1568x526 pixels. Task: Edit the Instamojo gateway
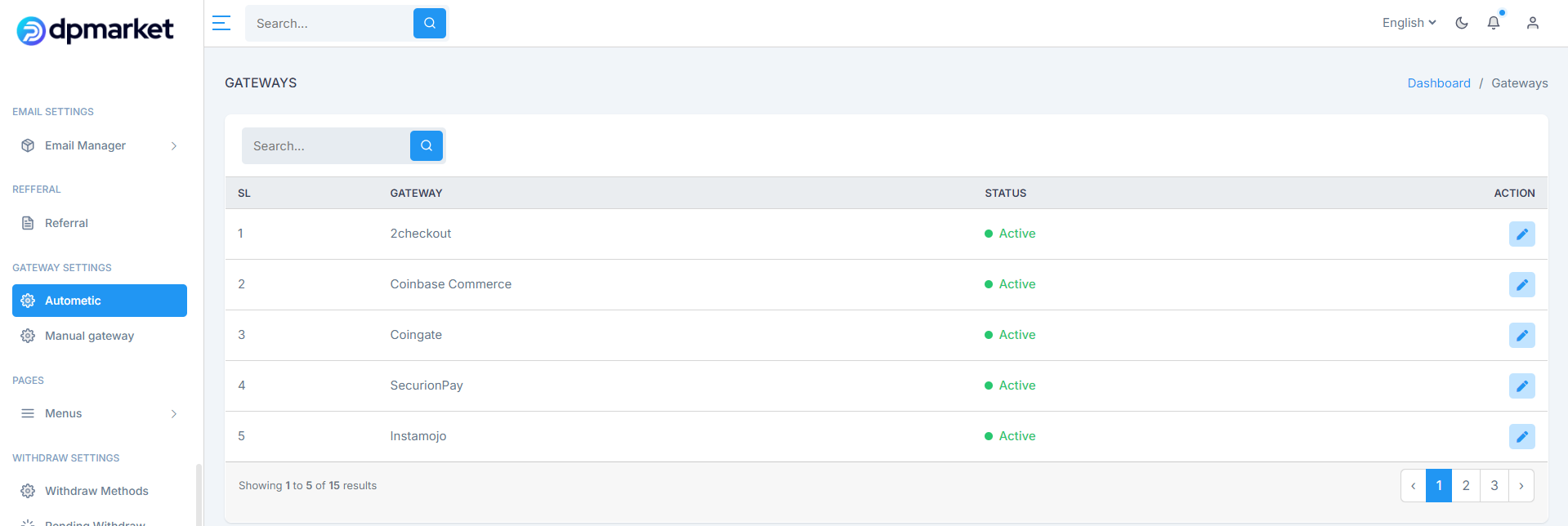pyautogui.click(x=1522, y=436)
